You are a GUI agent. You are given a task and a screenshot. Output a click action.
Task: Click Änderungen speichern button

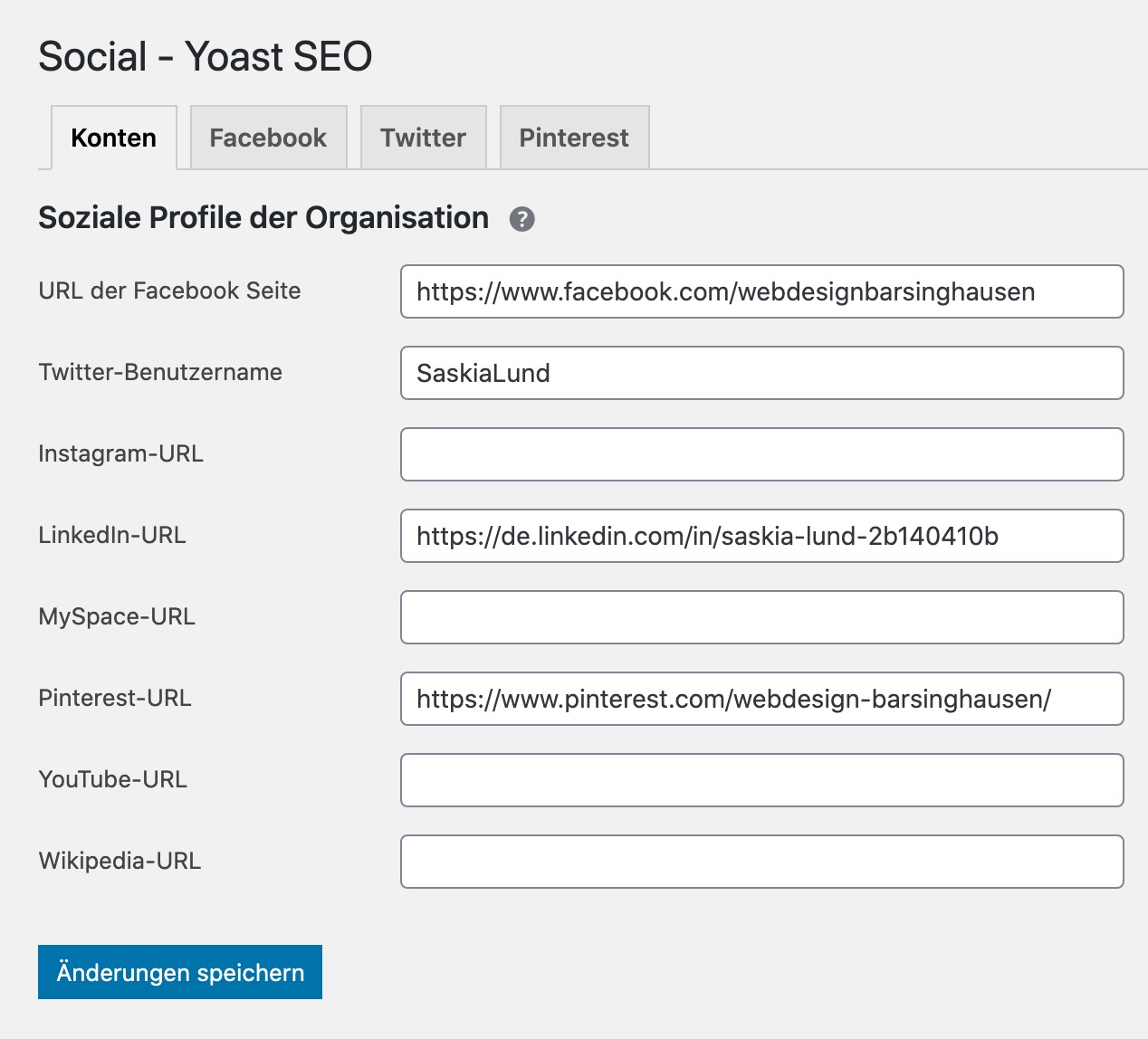click(x=180, y=972)
